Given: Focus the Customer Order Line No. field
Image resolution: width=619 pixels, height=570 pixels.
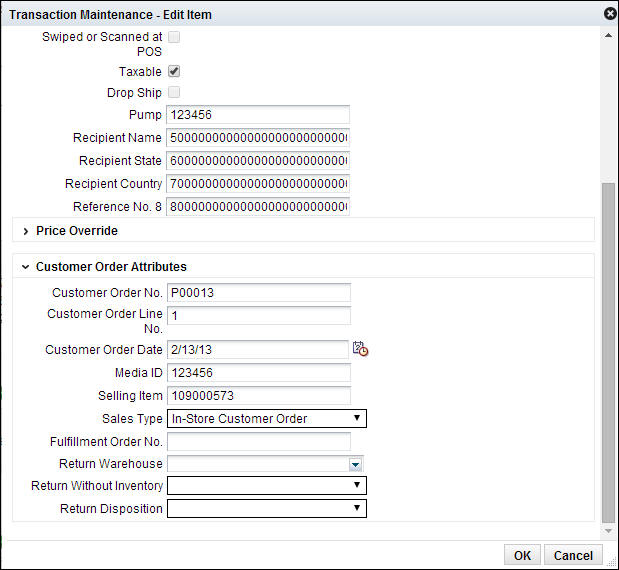Looking at the screenshot, I should (x=259, y=316).
